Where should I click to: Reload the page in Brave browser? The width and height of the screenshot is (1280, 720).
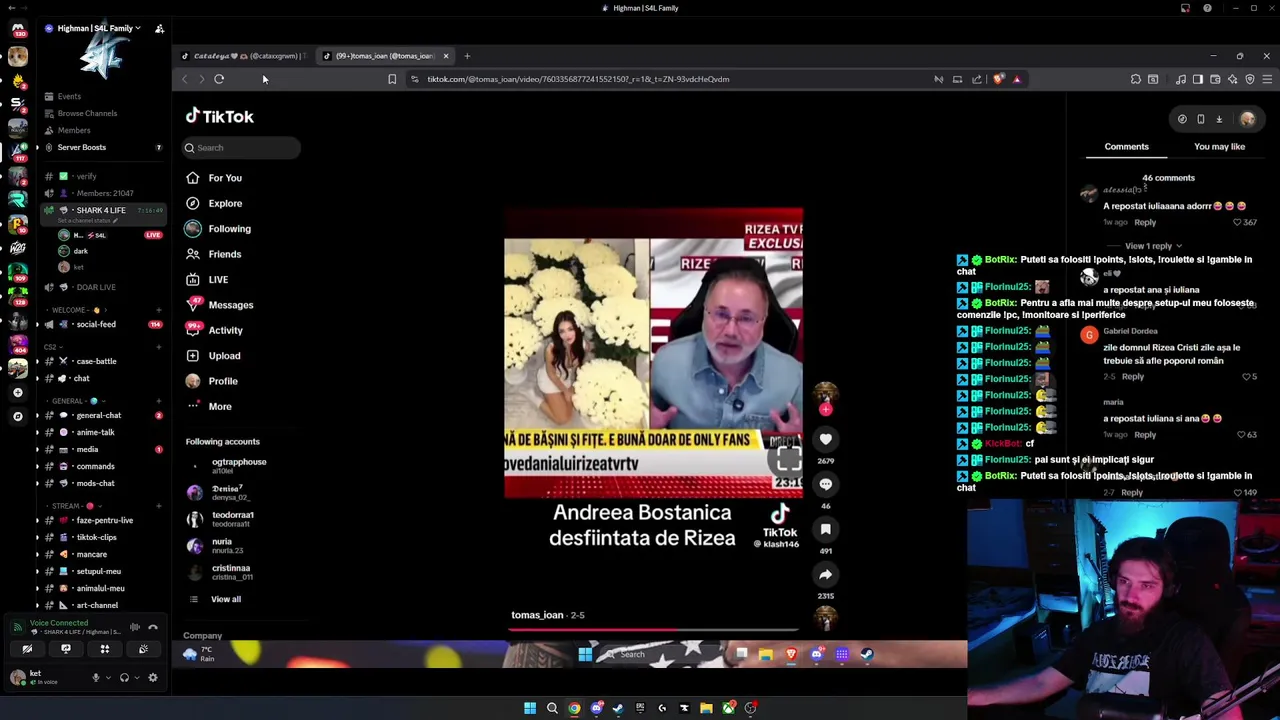[x=219, y=79]
